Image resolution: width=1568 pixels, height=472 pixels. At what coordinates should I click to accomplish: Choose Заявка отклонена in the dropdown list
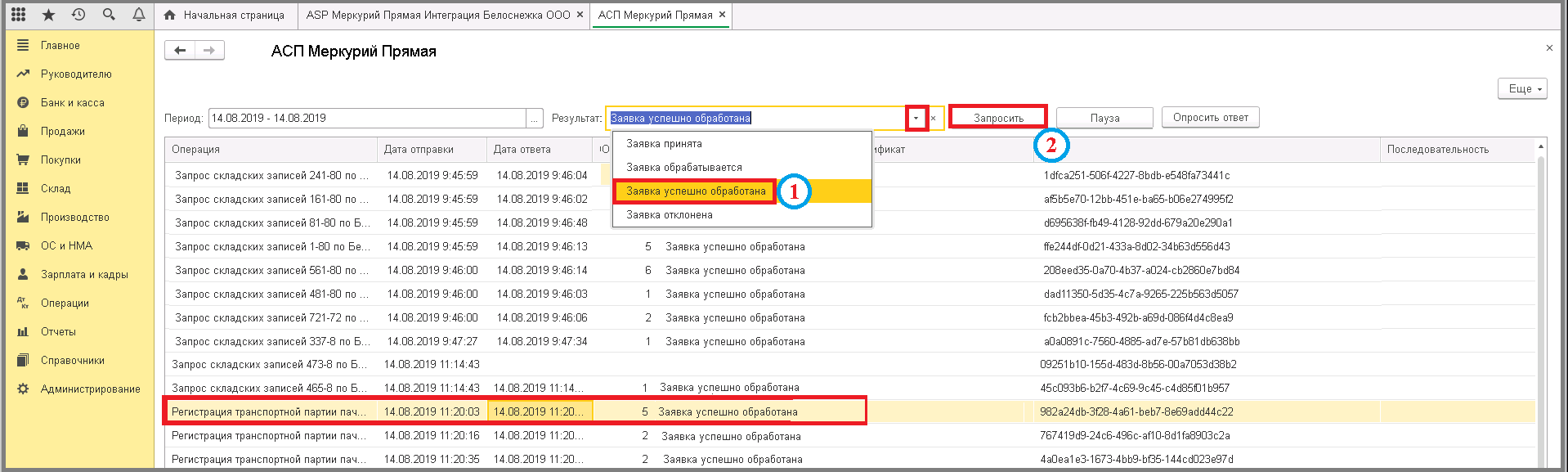(x=742, y=215)
